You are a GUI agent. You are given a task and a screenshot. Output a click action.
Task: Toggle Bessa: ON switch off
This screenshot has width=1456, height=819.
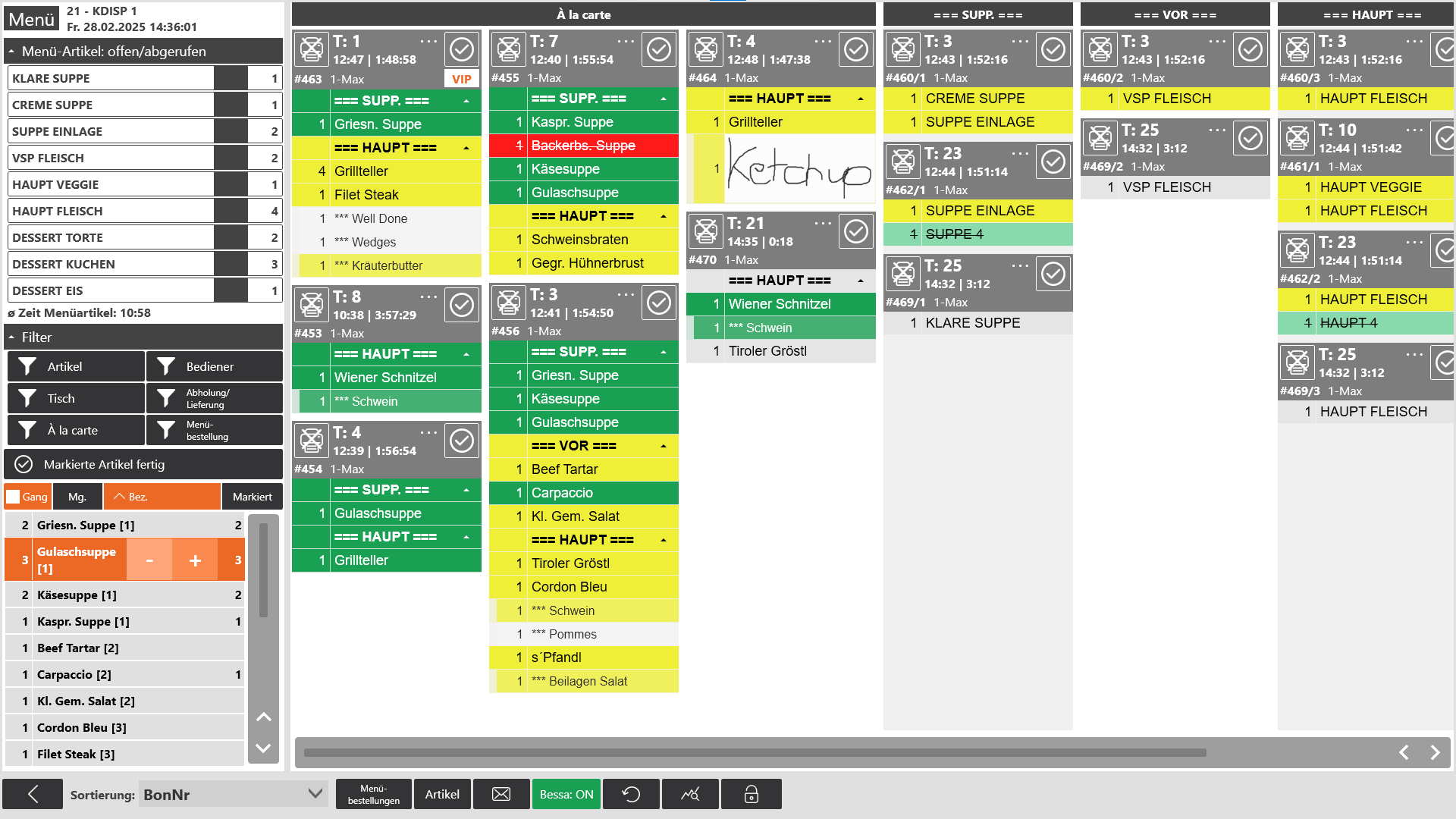pos(566,794)
